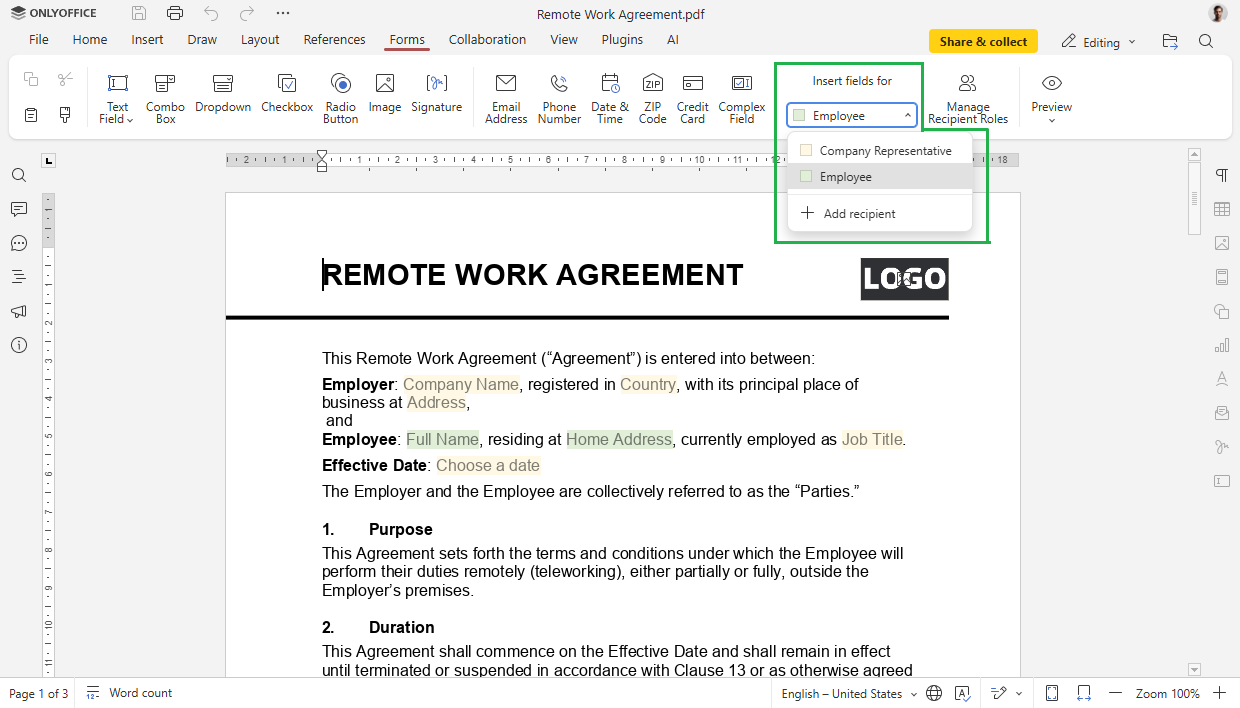Open the Chat panel

pyautogui.click(x=18, y=243)
